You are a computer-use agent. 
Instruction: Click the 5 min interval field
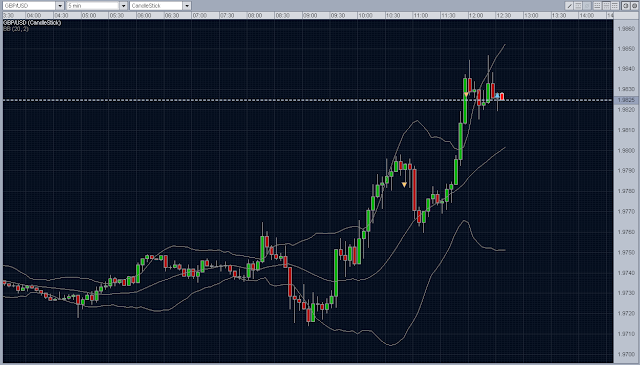pos(93,6)
